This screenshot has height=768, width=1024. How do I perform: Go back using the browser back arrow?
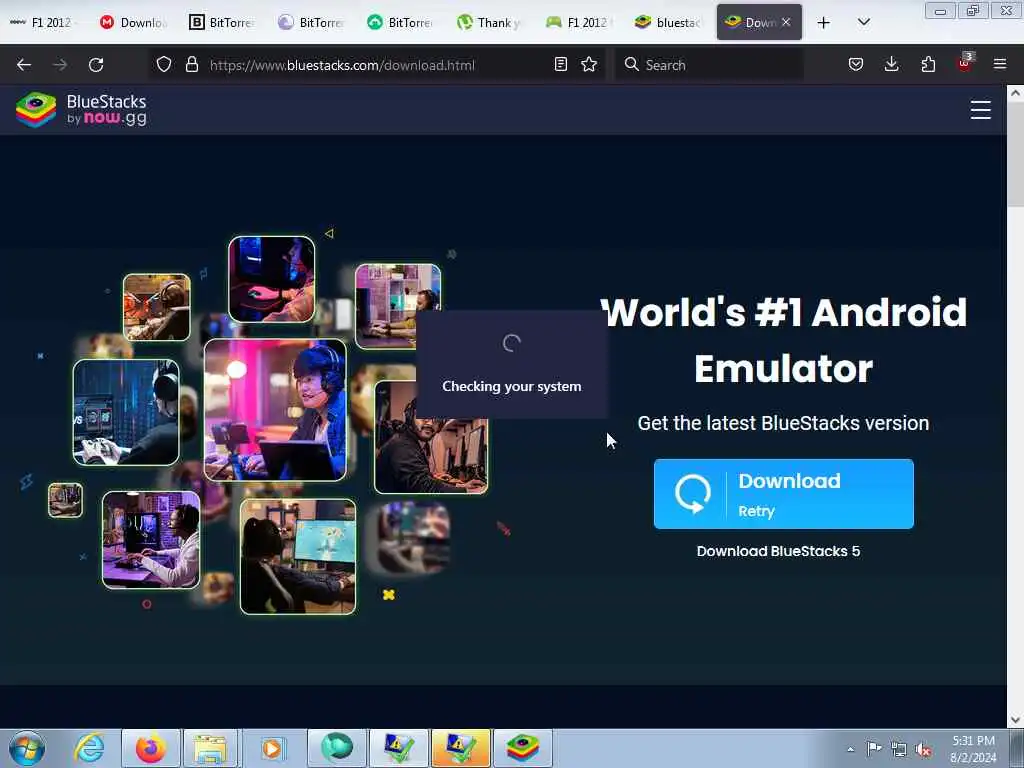pyautogui.click(x=24, y=65)
